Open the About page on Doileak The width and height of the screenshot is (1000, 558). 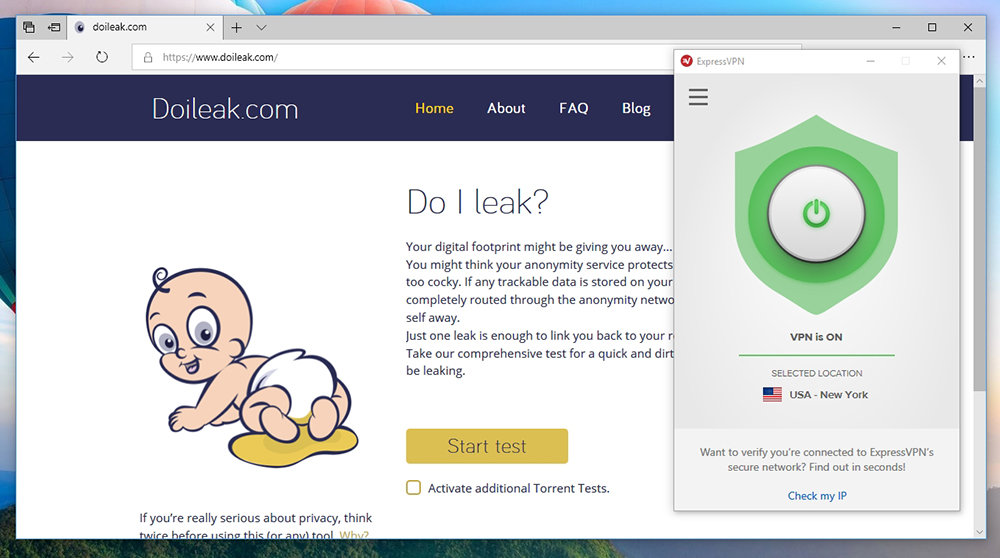506,108
